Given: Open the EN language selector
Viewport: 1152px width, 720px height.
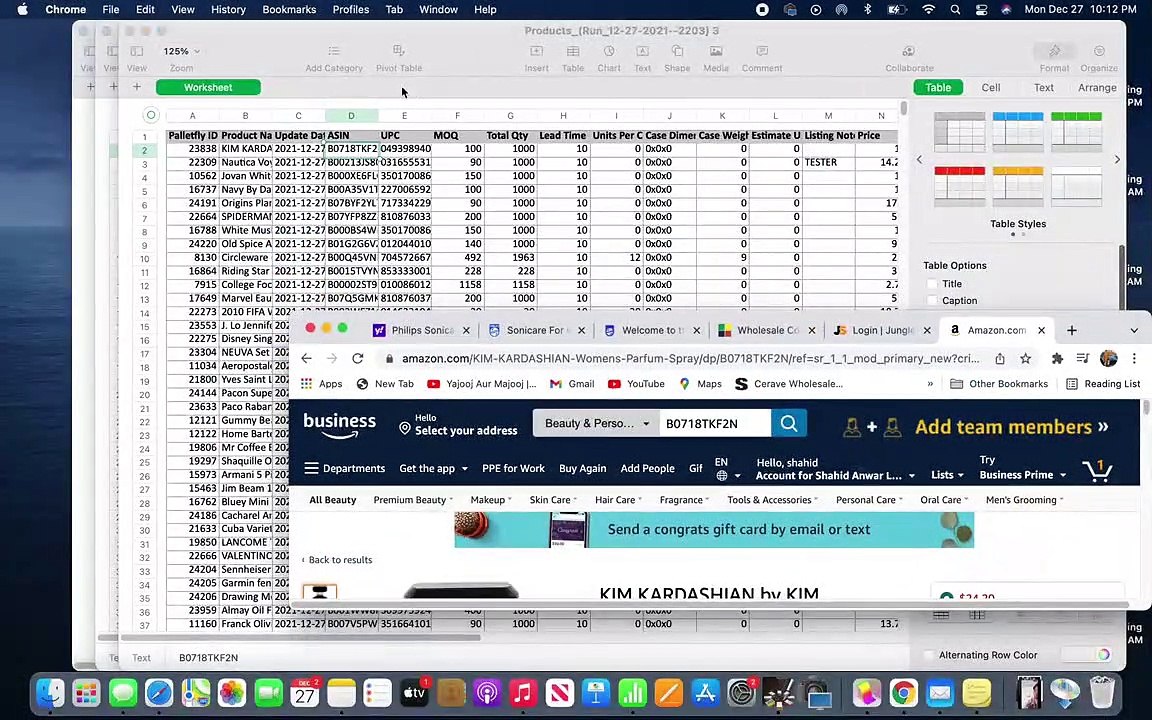Looking at the screenshot, I should point(727,469).
